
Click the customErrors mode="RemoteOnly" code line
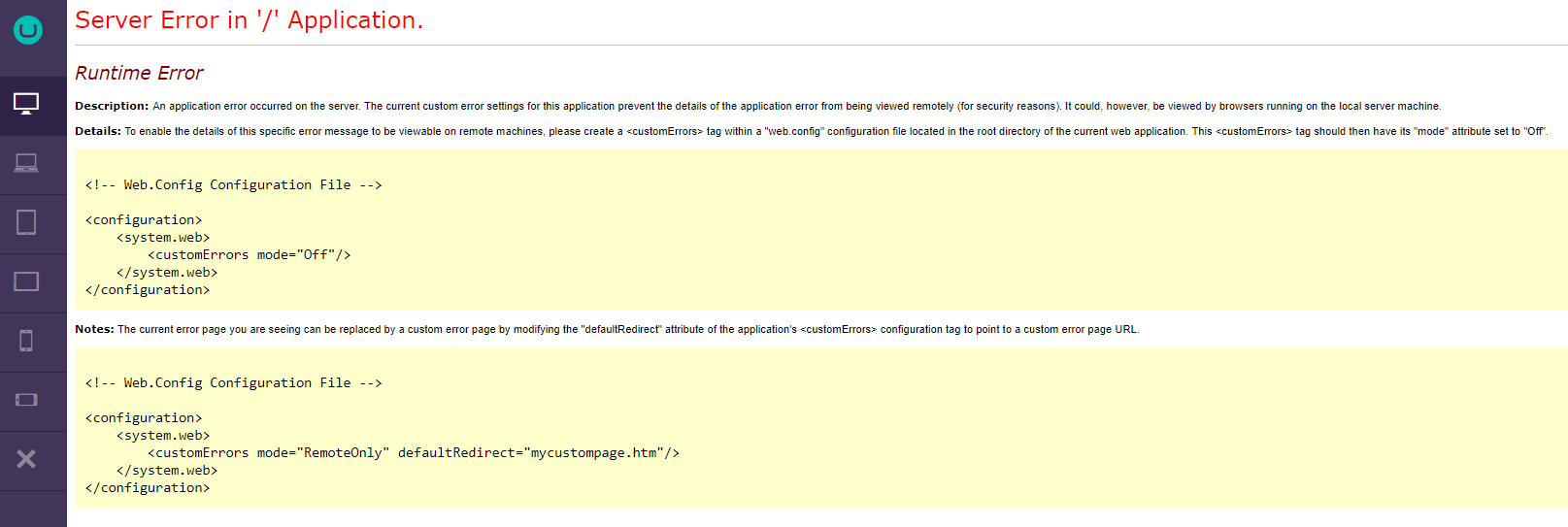(413, 453)
